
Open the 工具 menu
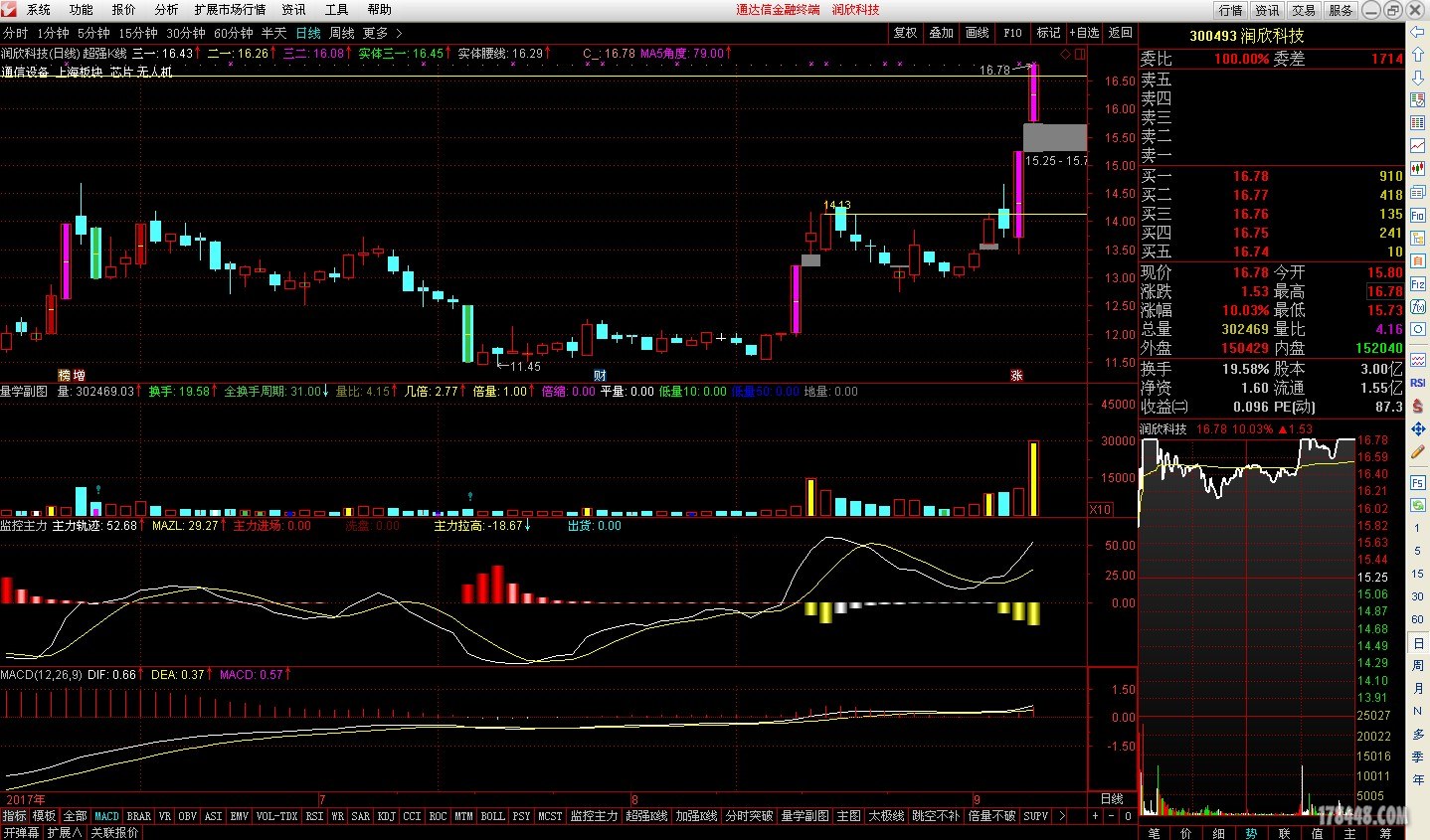pos(337,10)
